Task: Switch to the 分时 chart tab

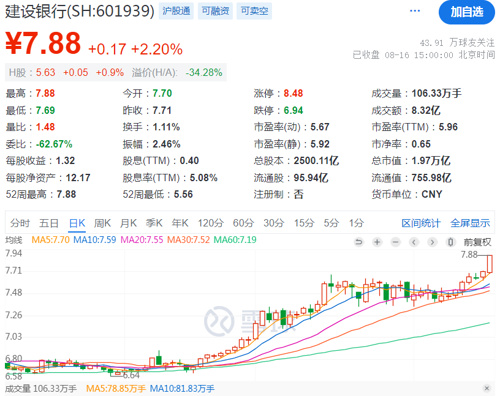Action: pyautogui.click(x=20, y=223)
